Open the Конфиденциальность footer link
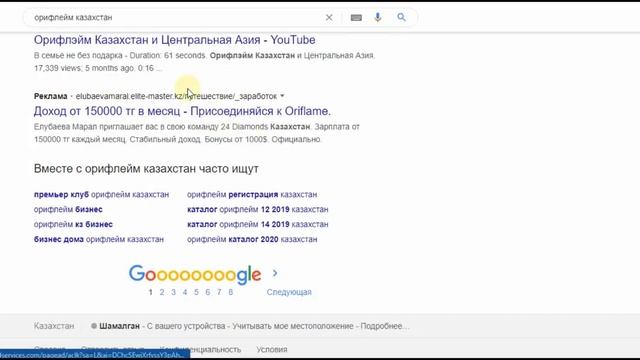 pyautogui.click(x=200, y=350)
